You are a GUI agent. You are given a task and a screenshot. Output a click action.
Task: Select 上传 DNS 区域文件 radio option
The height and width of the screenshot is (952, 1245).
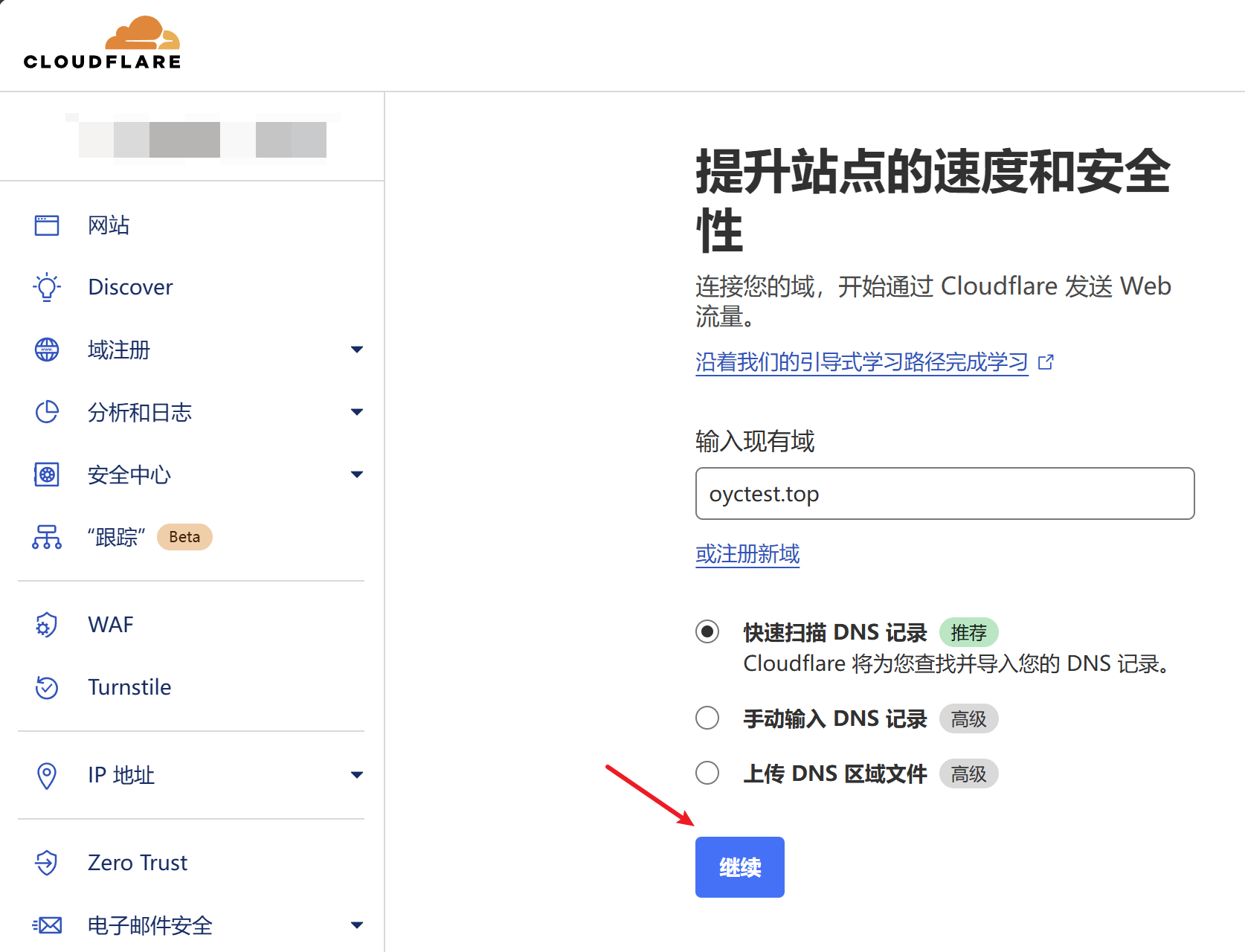point(707,773)
